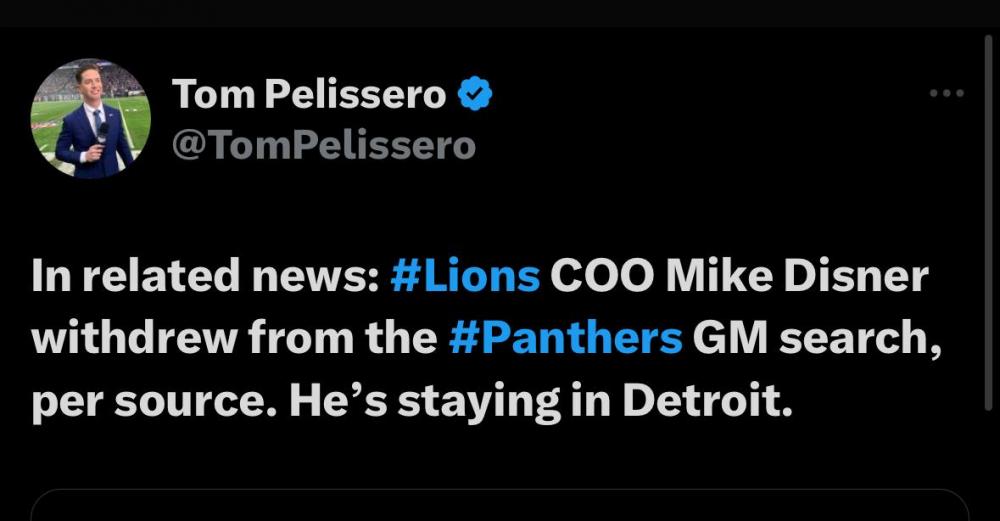Click the dark bar above the tweet

click(x=500, y=12)
